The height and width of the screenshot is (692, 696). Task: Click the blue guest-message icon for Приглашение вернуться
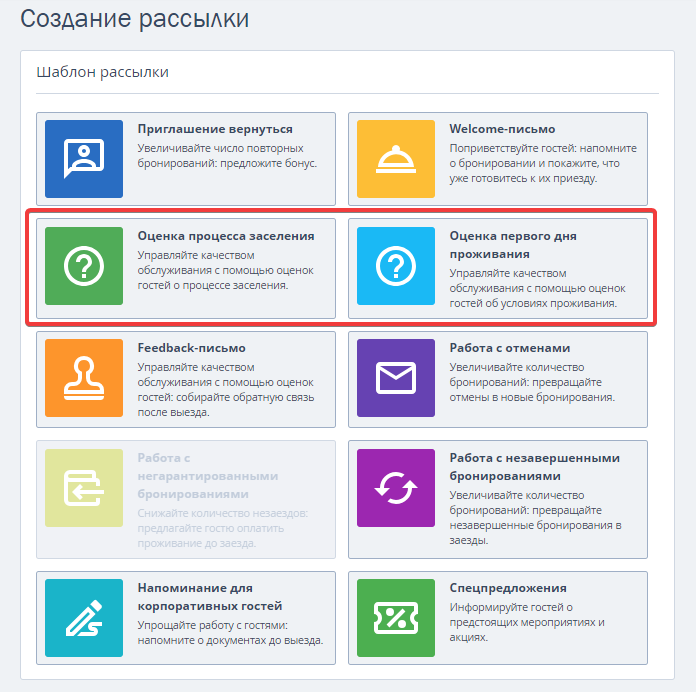tap(84, 158)
